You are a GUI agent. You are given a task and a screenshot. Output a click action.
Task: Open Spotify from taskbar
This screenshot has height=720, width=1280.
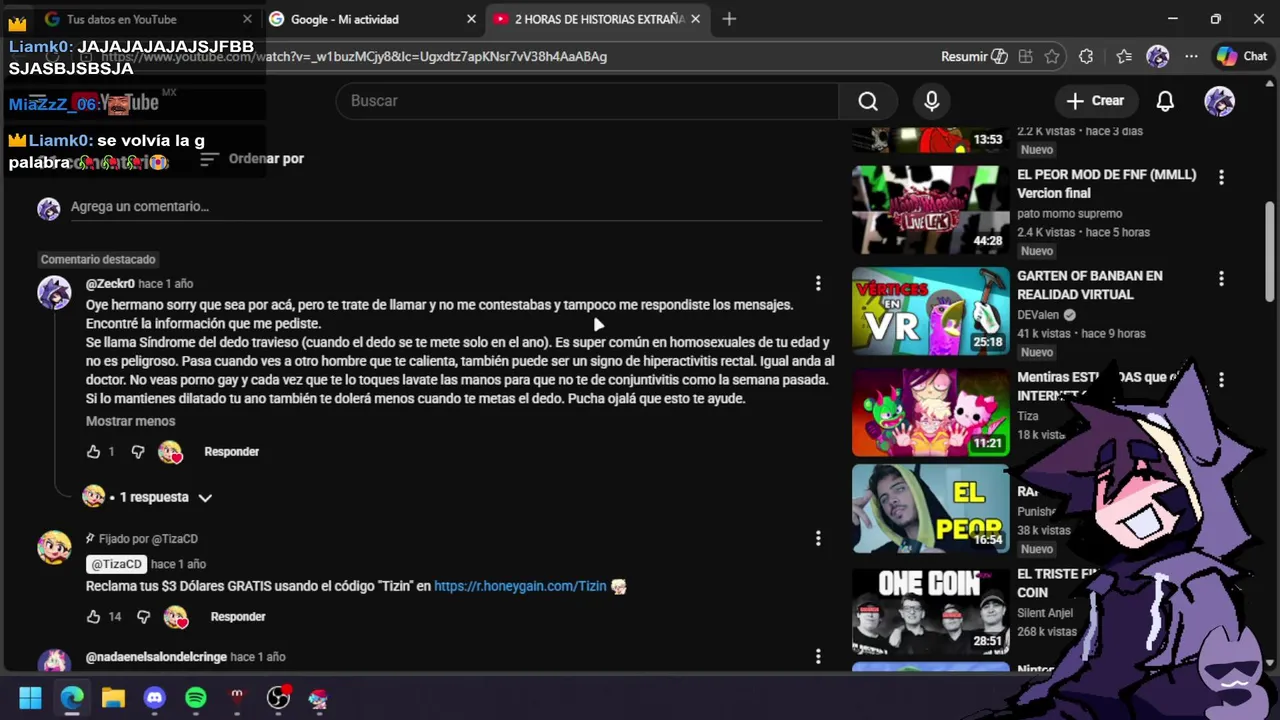coord(196,698)
